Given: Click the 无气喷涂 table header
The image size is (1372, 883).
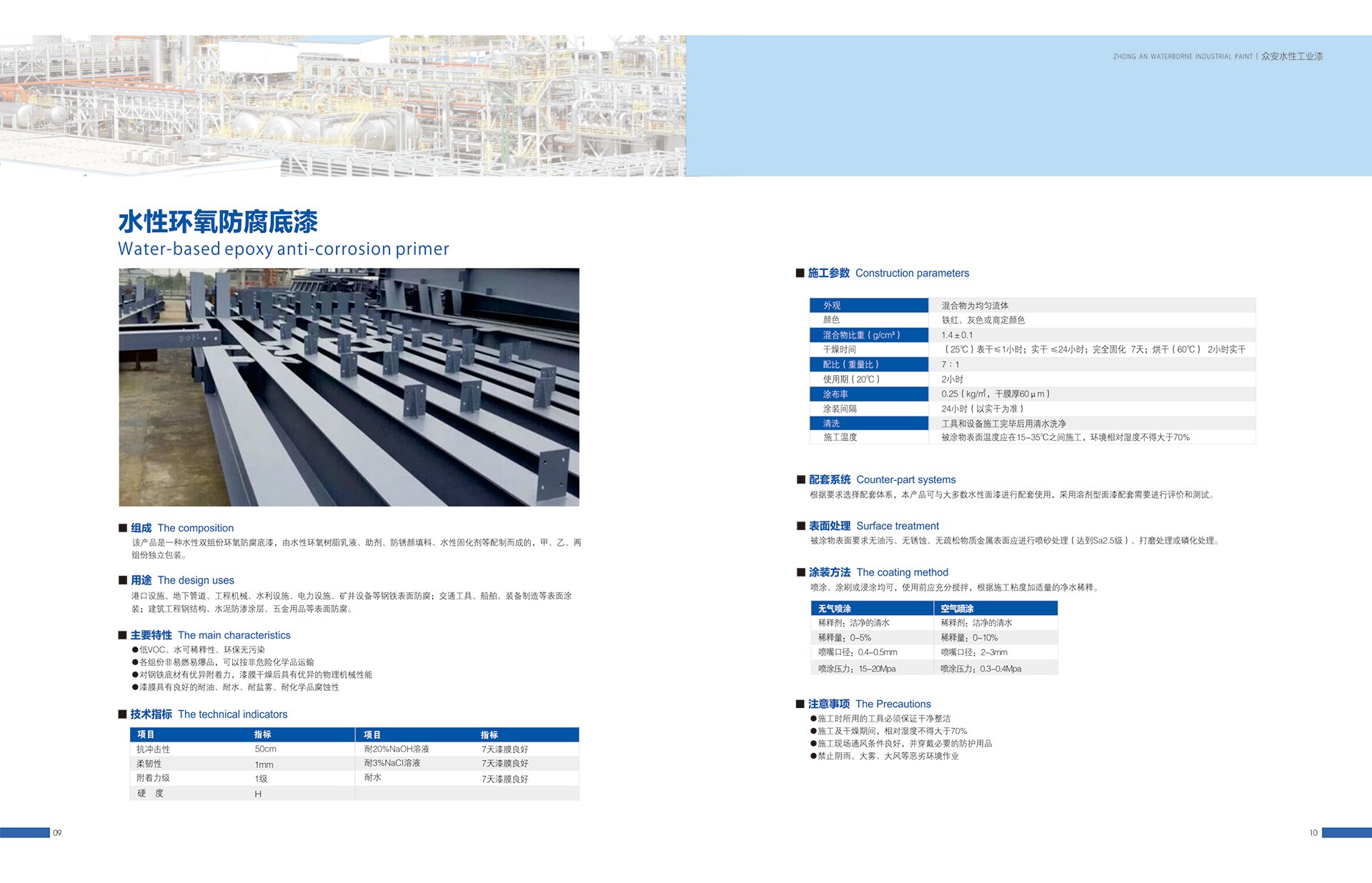Looking at the screenshot, I should tap(835, 609).
